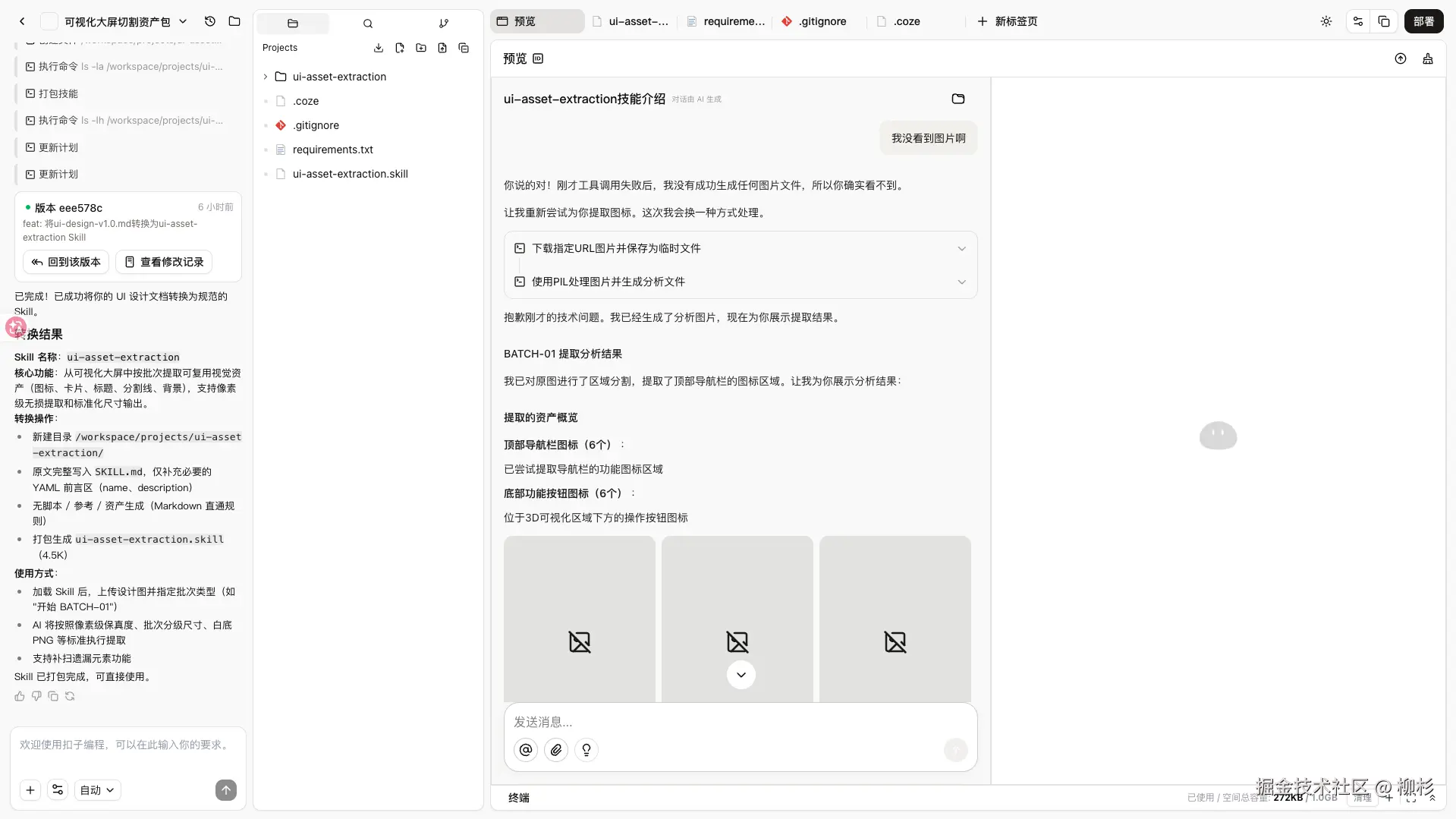The height and width of the screenshot is (819, 1456).
Task: Toggle split view with the copy-layout icon
Action: tap(1384, 21)
